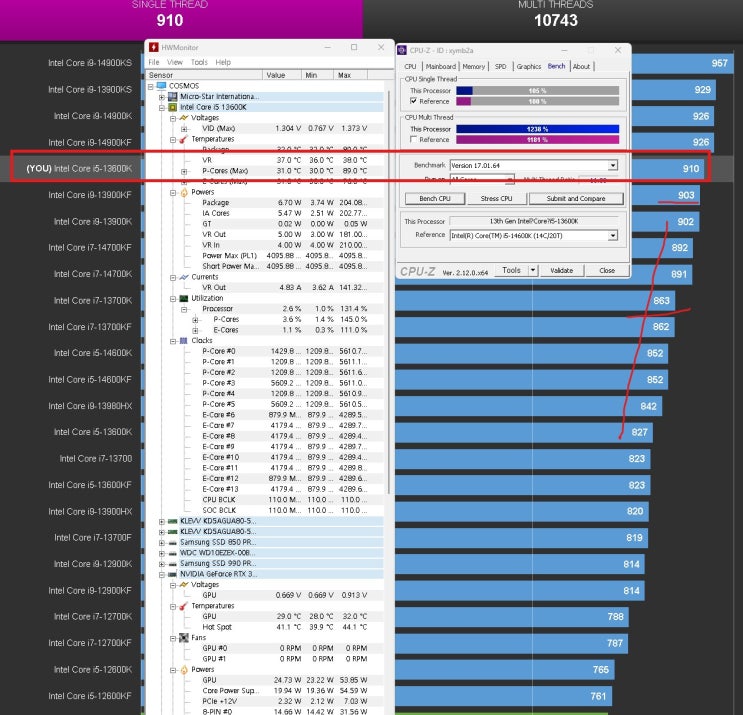Click the Clocks icon in HWMonitor
This screenshot has height=715, width=743.
[184, 340]
